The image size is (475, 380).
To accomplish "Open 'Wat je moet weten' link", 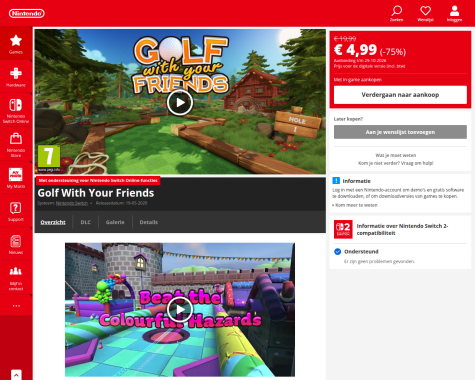I will click(396, 155).
